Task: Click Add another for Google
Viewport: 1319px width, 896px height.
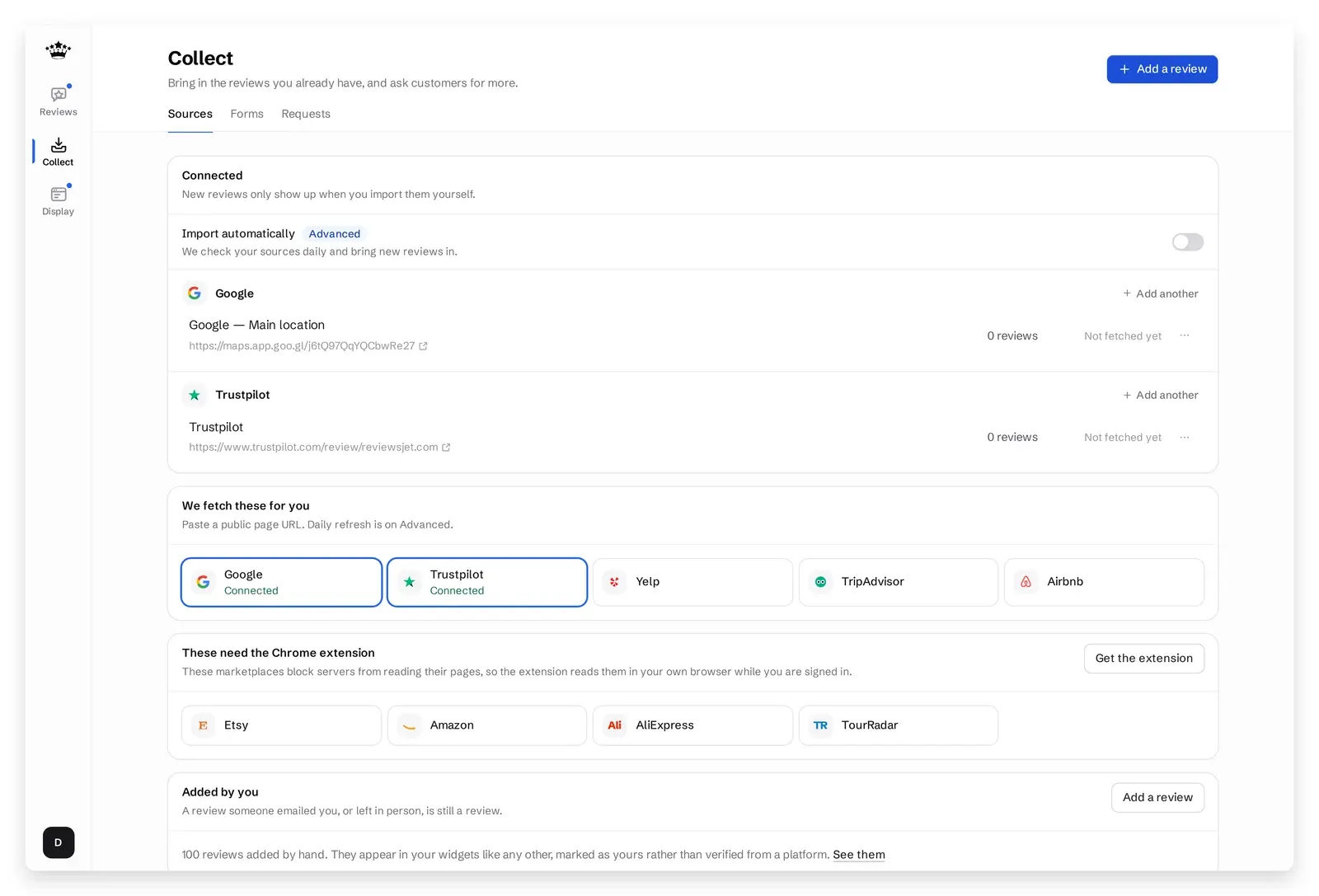Action: [x=1161, y=293]
